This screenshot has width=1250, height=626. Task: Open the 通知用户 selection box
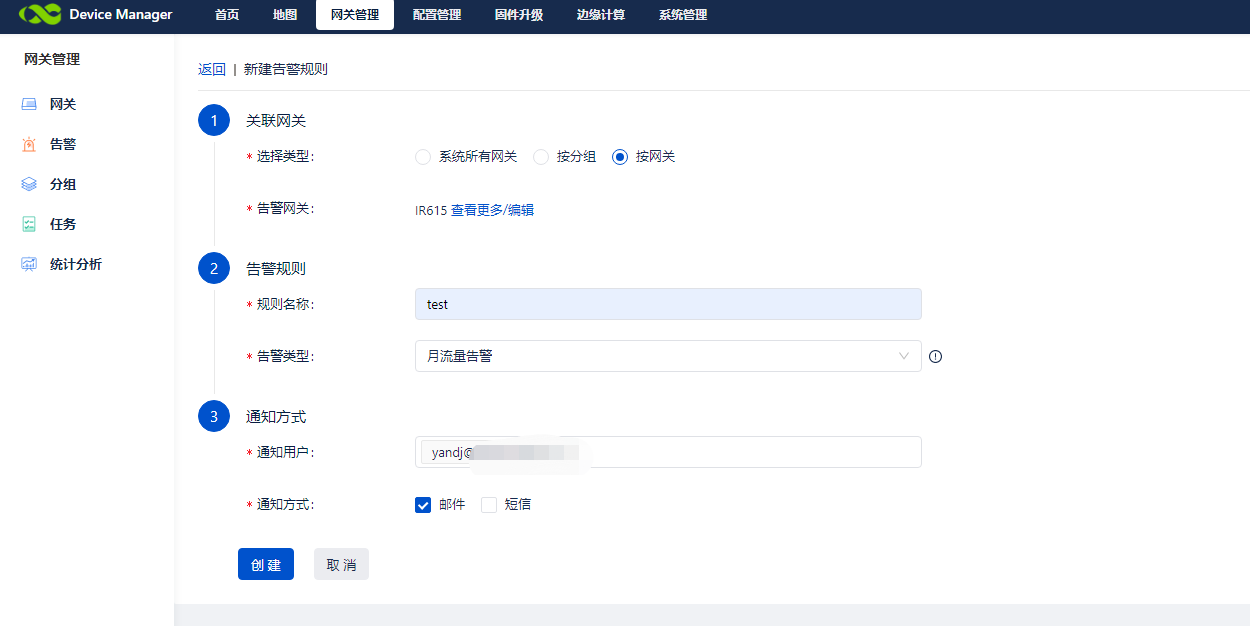750,452
